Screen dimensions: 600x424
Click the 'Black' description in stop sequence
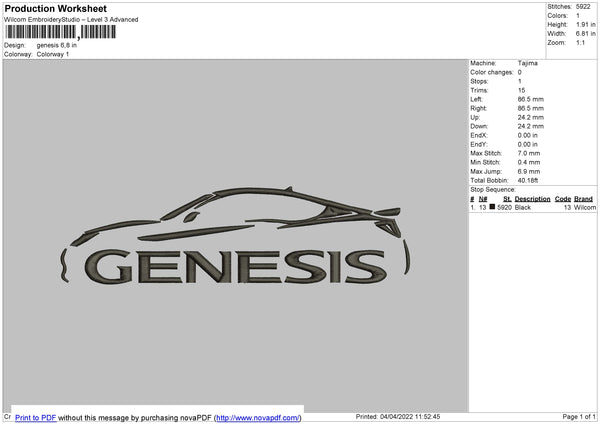pos(523,207)
